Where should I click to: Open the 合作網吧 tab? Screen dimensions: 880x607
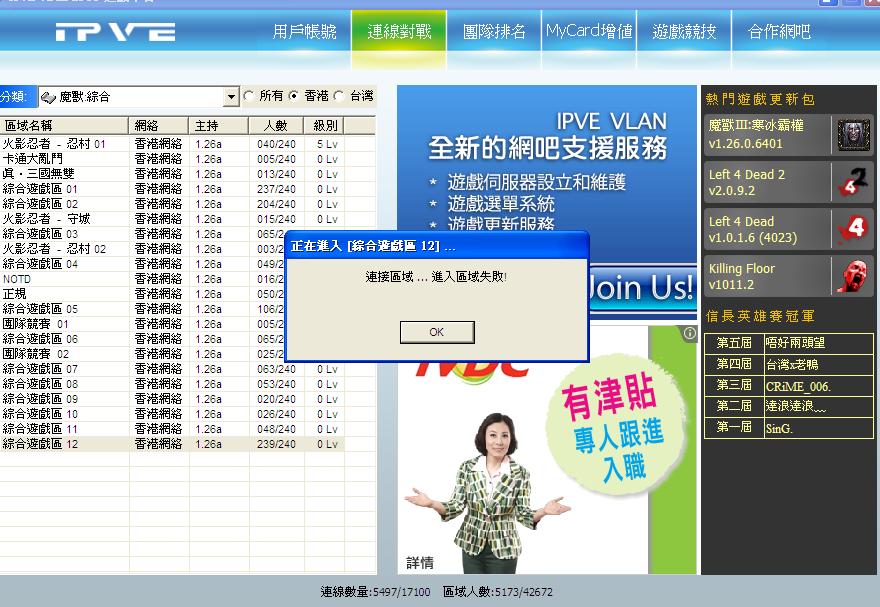tap(779, 31)
